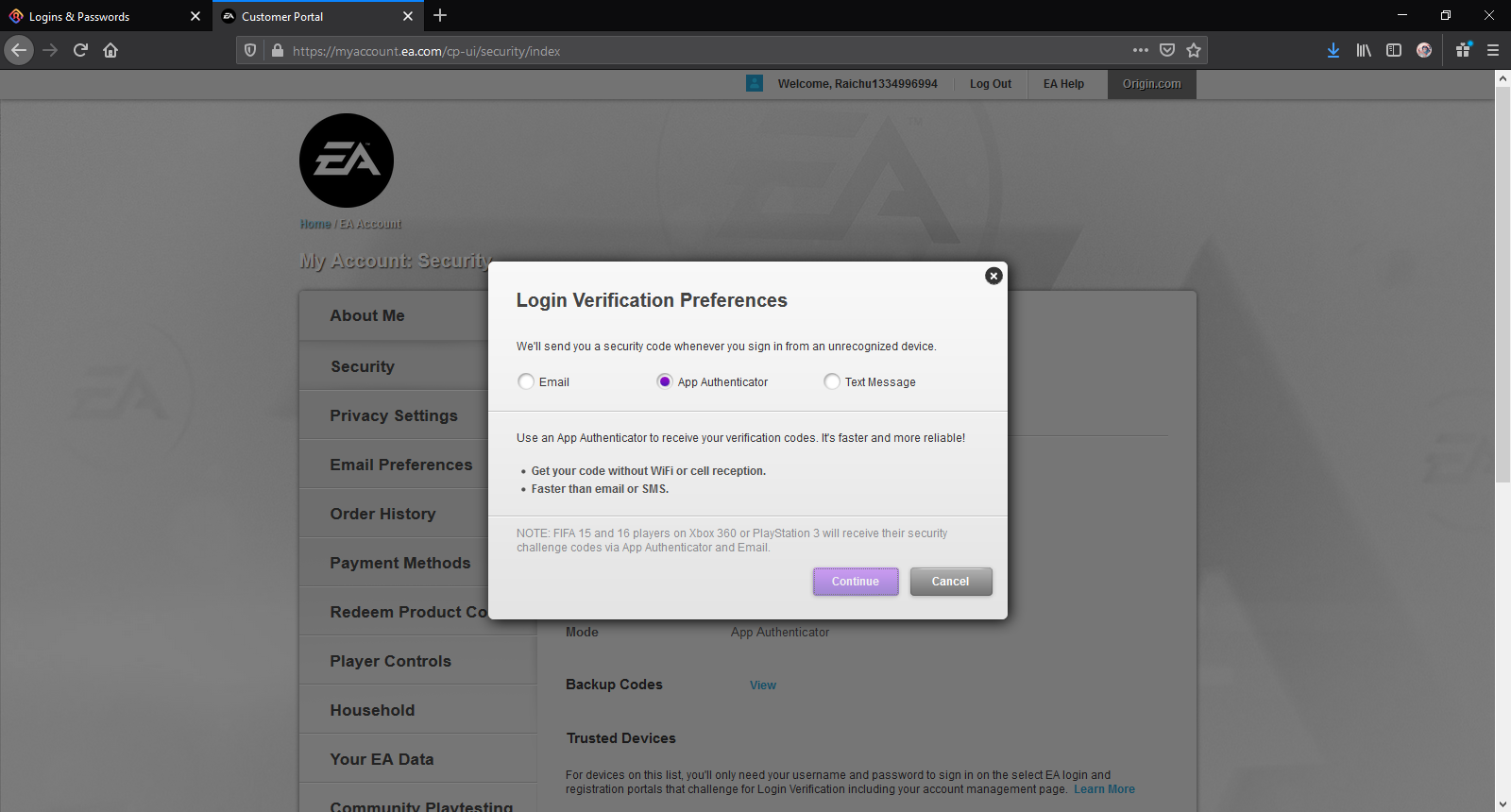The image size is (1511, 812).
Task: Open the EA Help link
Action: [1063, 84]
